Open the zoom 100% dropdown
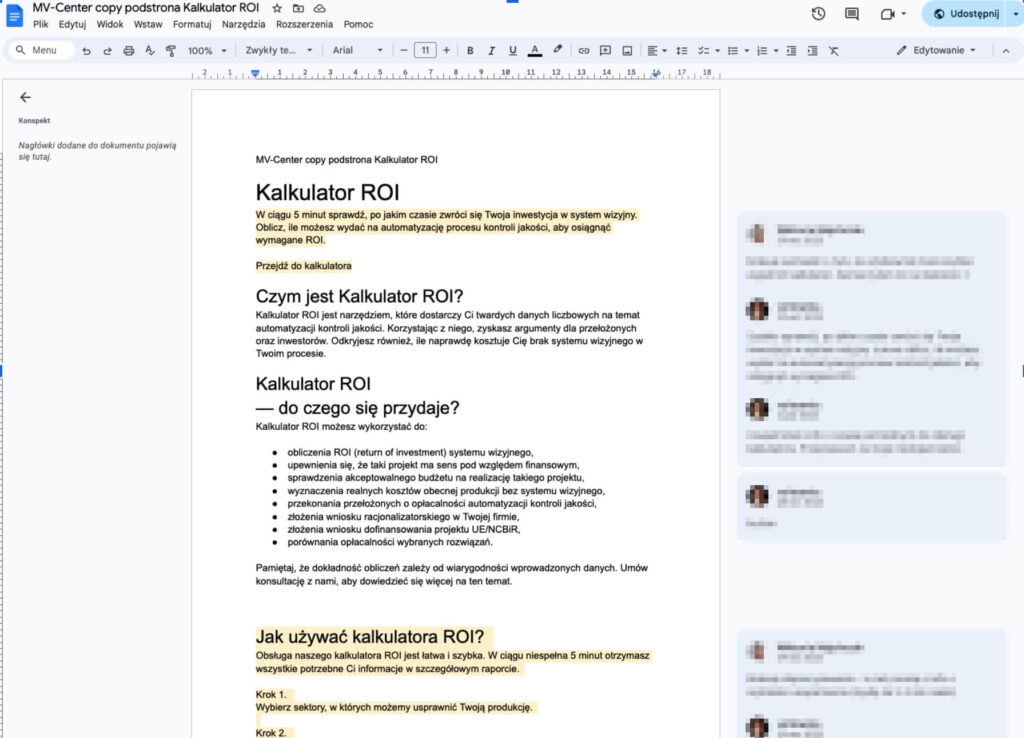Viewport: 1024px width, 738px height. click(x=207, y=50)
